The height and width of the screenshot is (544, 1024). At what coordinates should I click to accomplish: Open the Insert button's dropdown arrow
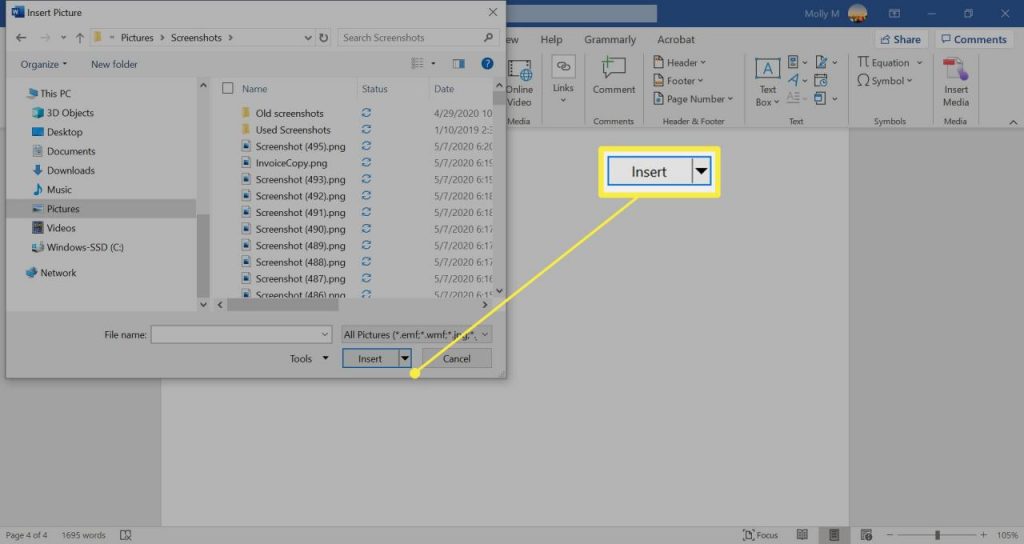pyautogui.click(x=405, y=358)
